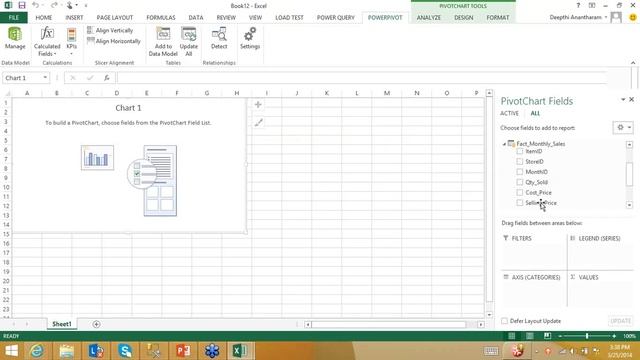Open the Chart Styles brush button

coord(258,122)
